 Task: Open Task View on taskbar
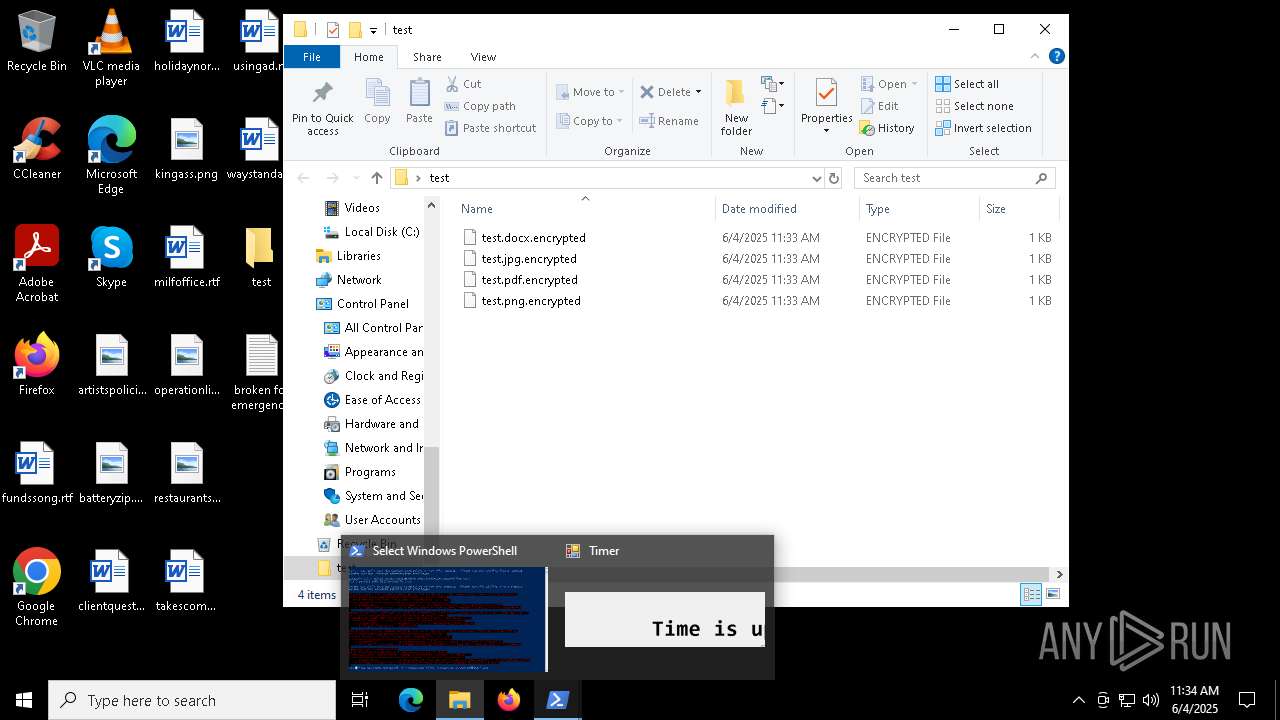[x=360, y=701]
